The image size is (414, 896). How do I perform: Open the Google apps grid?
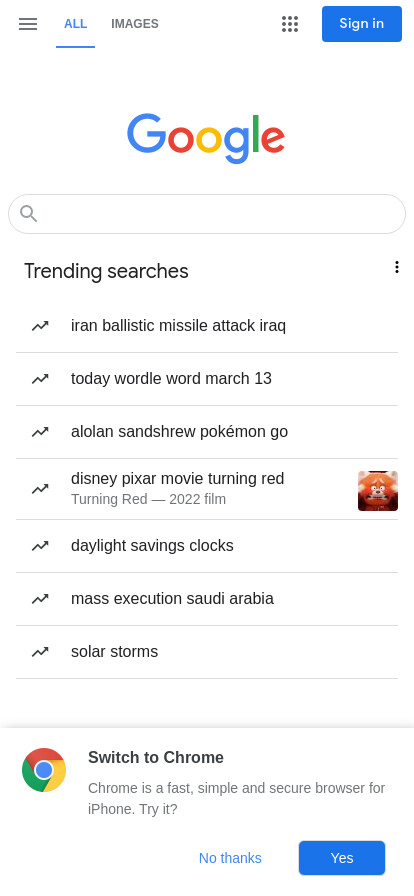(x=290, y=24)
